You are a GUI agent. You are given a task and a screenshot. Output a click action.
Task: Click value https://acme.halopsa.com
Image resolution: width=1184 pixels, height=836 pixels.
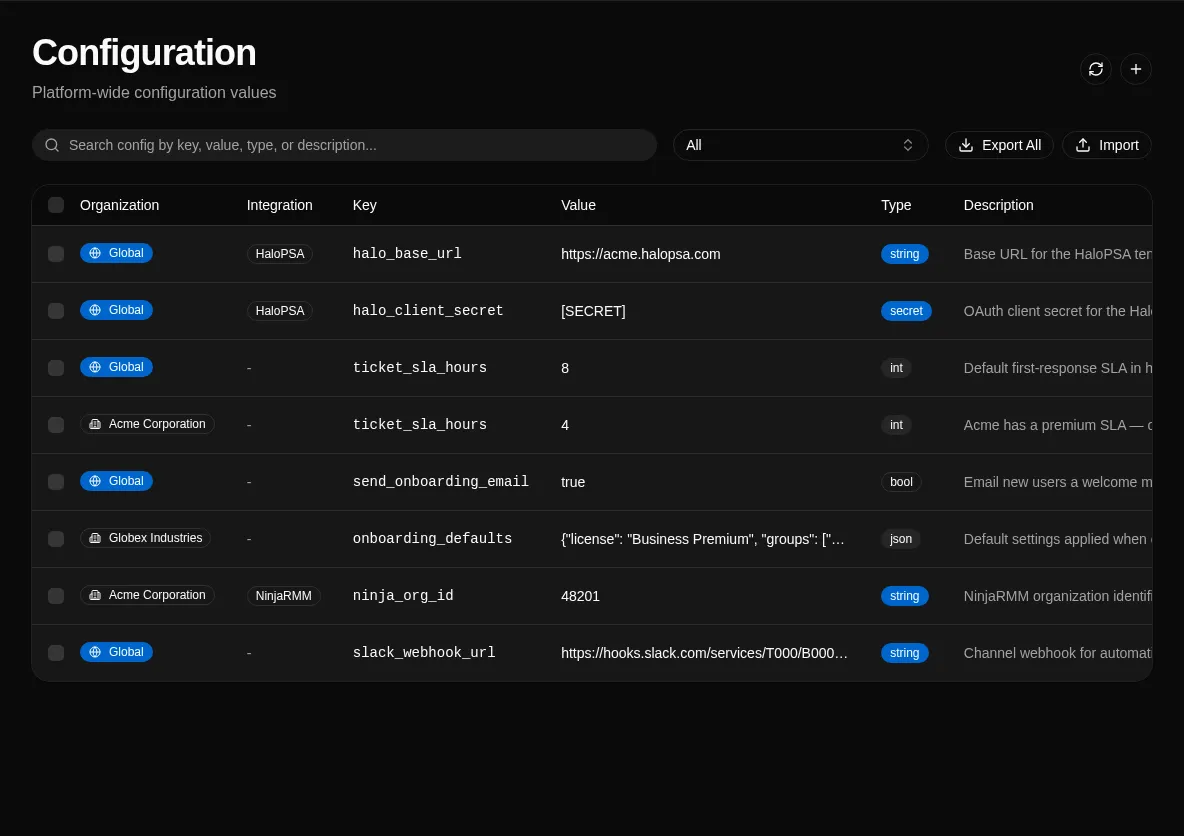point(640,255)
